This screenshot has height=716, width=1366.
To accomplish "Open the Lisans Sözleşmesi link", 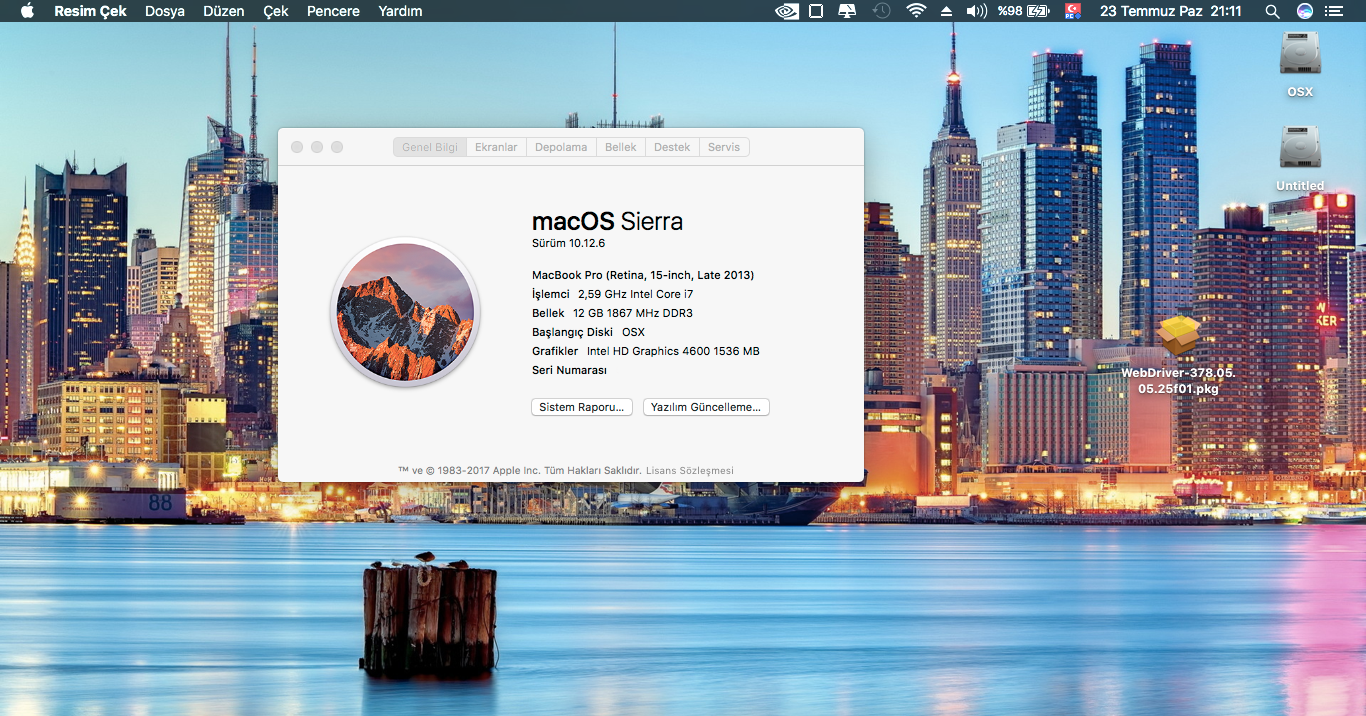I will point(690,470).
